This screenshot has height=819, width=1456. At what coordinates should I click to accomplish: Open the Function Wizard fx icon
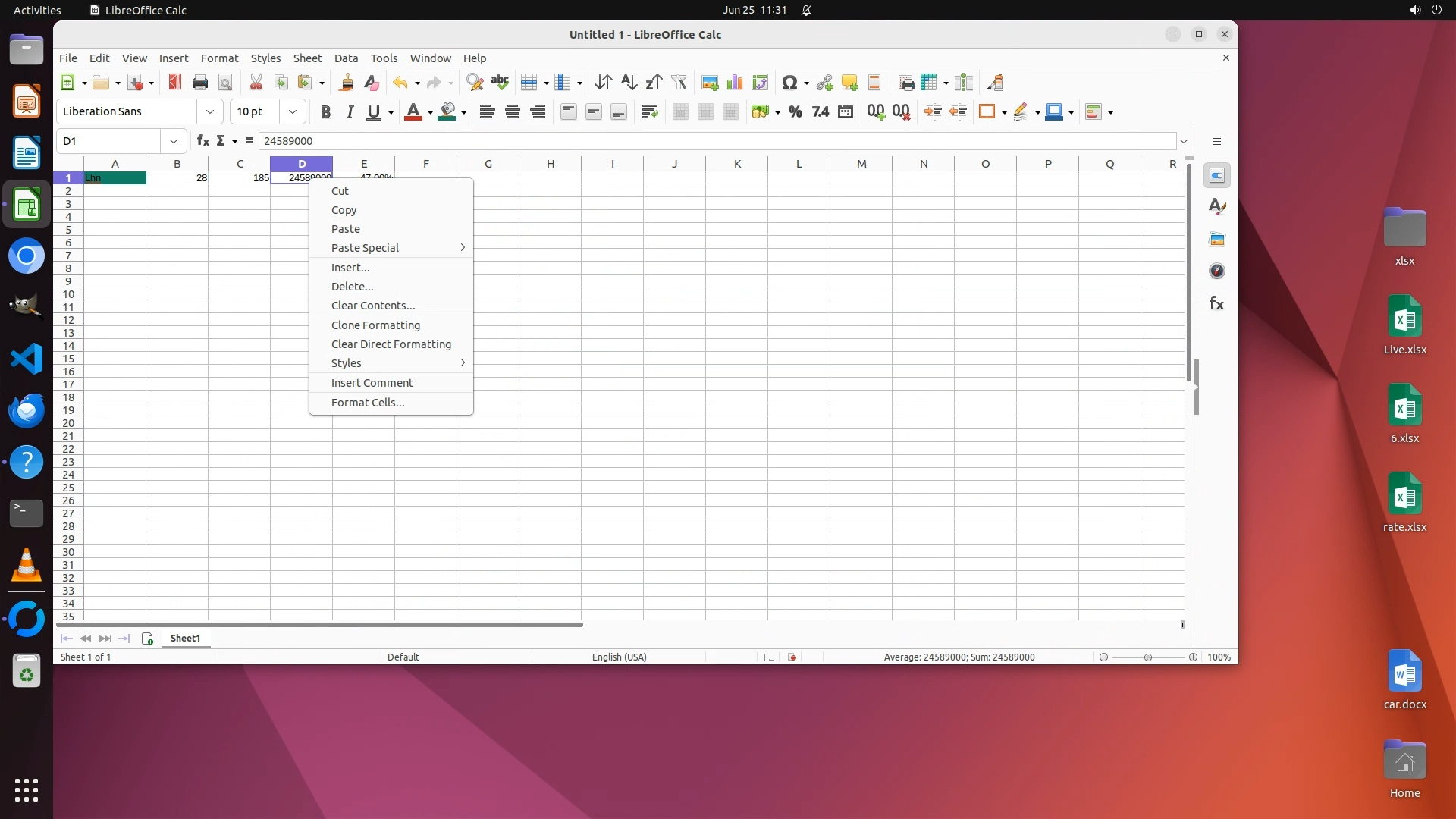pyautogui.click(x=202, y=141)
